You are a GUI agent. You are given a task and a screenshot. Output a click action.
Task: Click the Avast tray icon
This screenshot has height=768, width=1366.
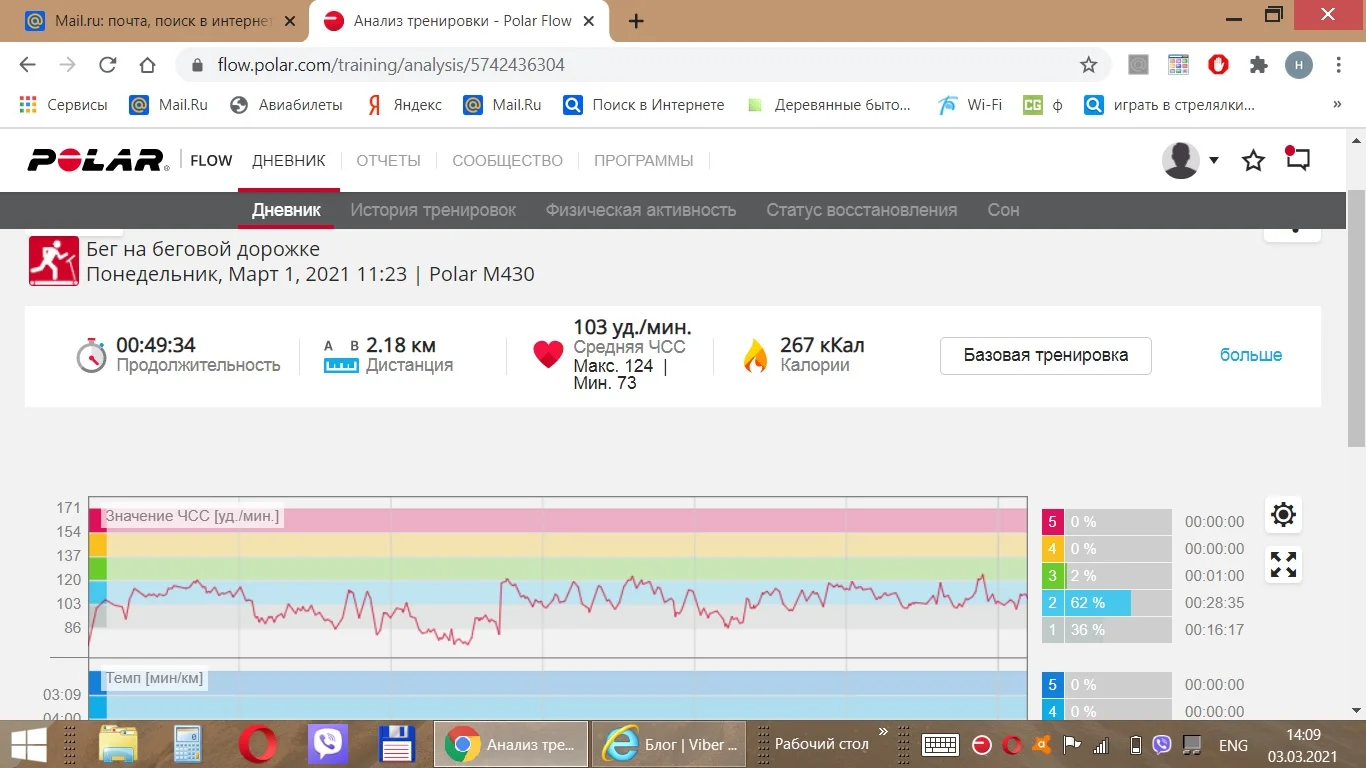[1041, 745]
